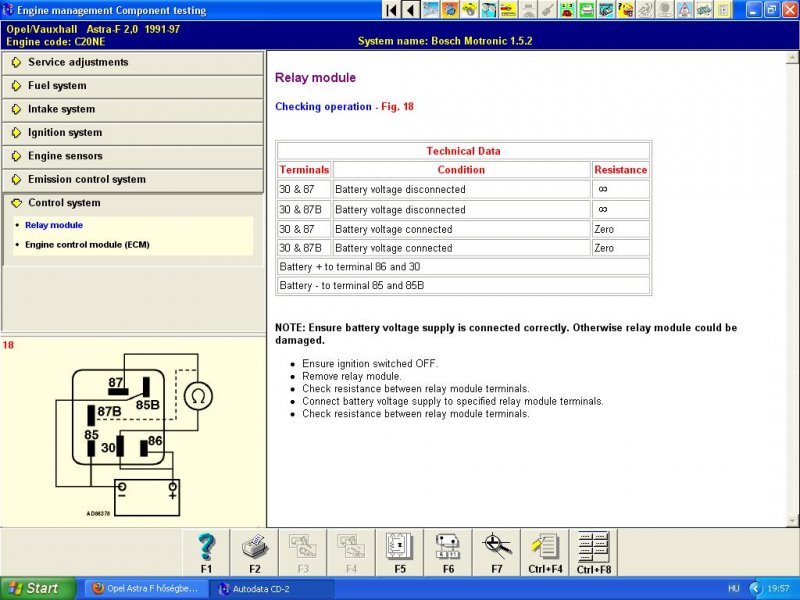
Task: Click the 'Checking operation' subheading
Action: 323,107
